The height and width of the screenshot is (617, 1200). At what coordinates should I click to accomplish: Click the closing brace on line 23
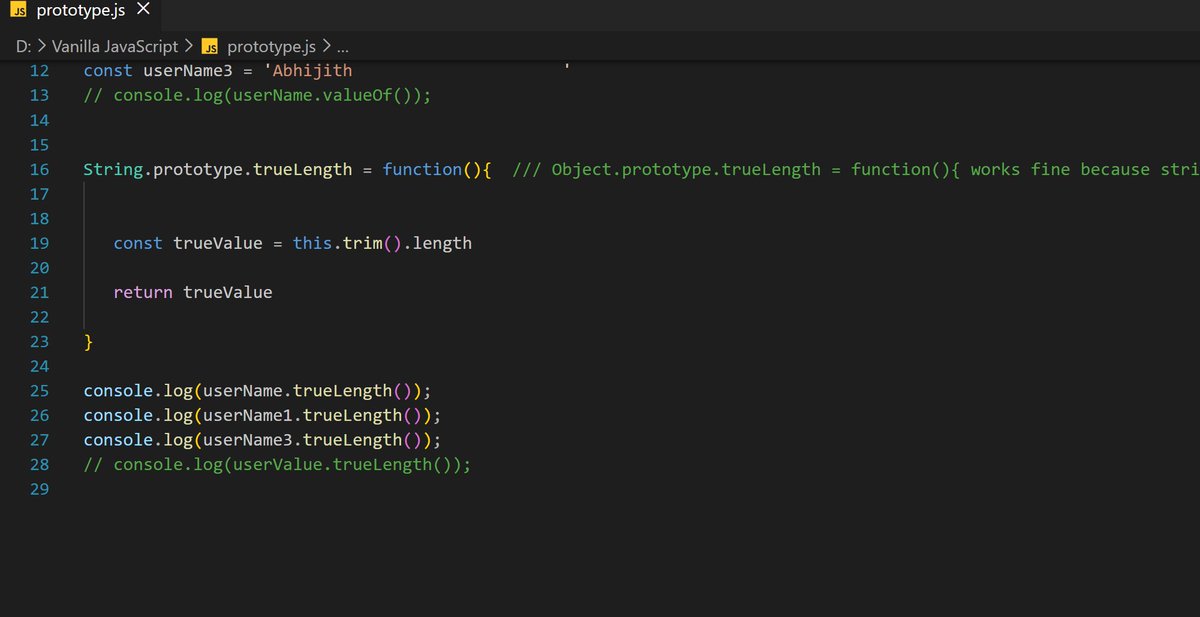[x=86, y=341]
